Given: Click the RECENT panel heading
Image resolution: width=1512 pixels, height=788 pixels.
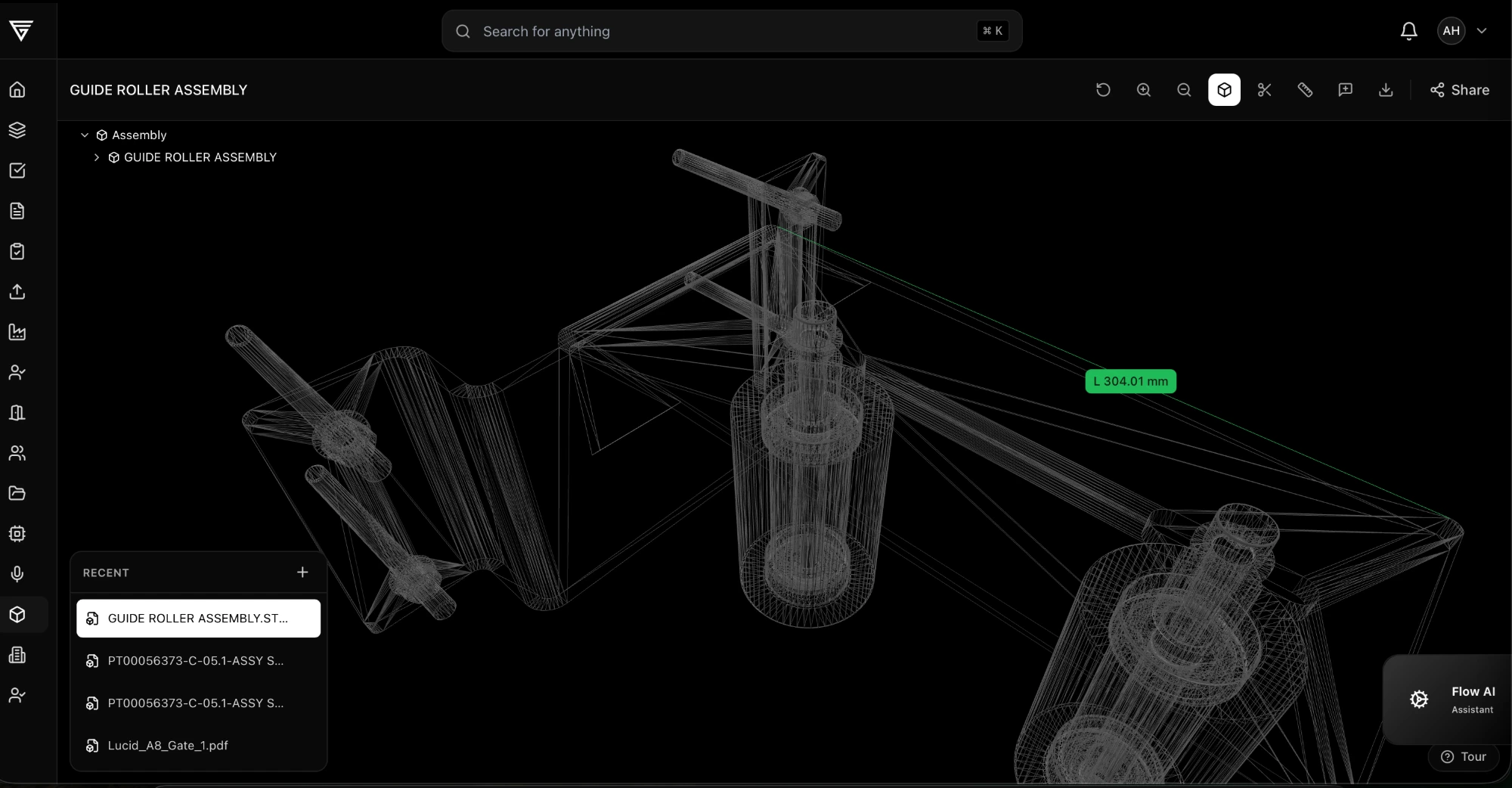Looking at the screenshot, I should 106,572.
